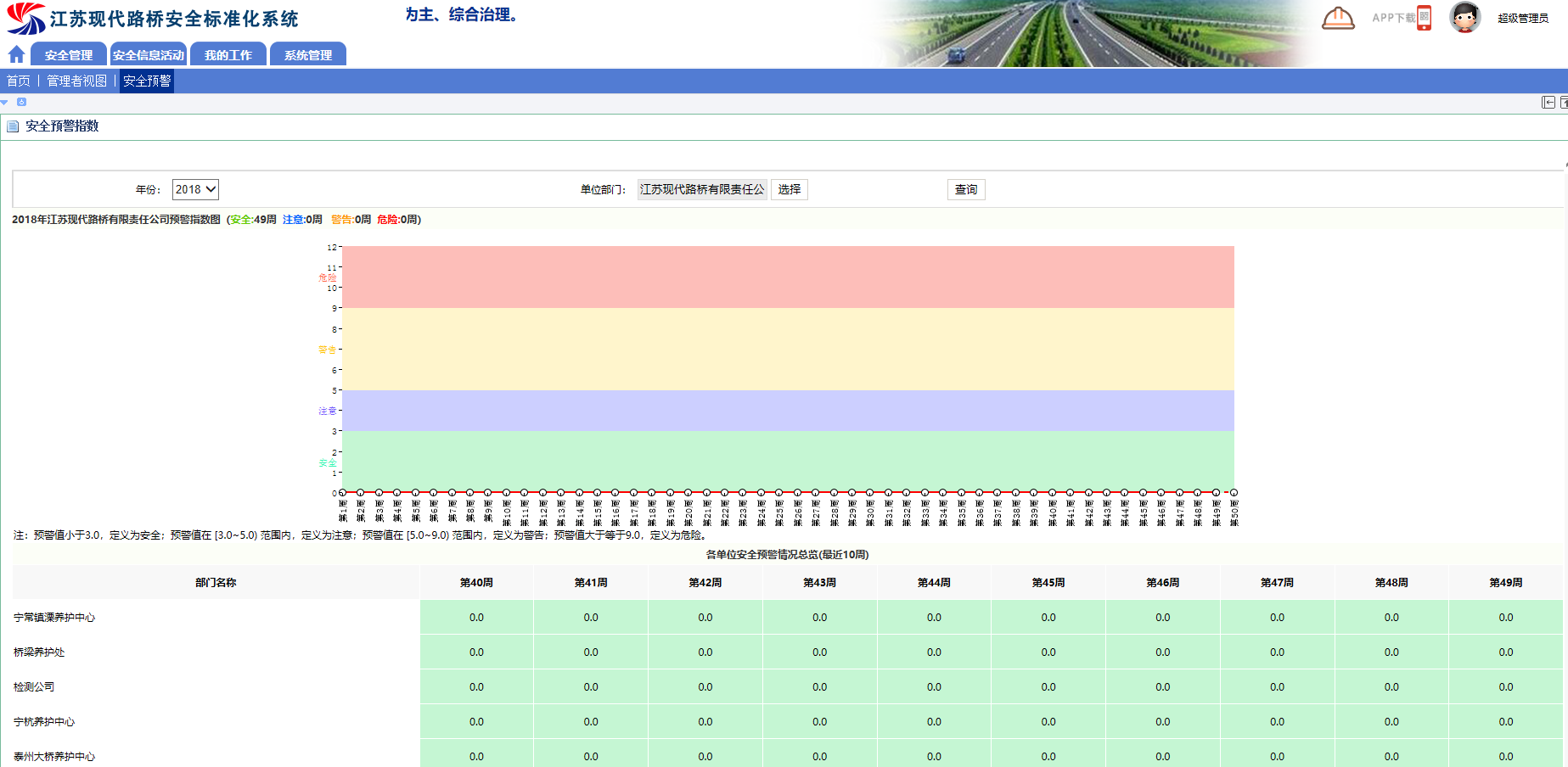Click the administrator avatar picture
1568x767 pixels.
point(1464,18)
